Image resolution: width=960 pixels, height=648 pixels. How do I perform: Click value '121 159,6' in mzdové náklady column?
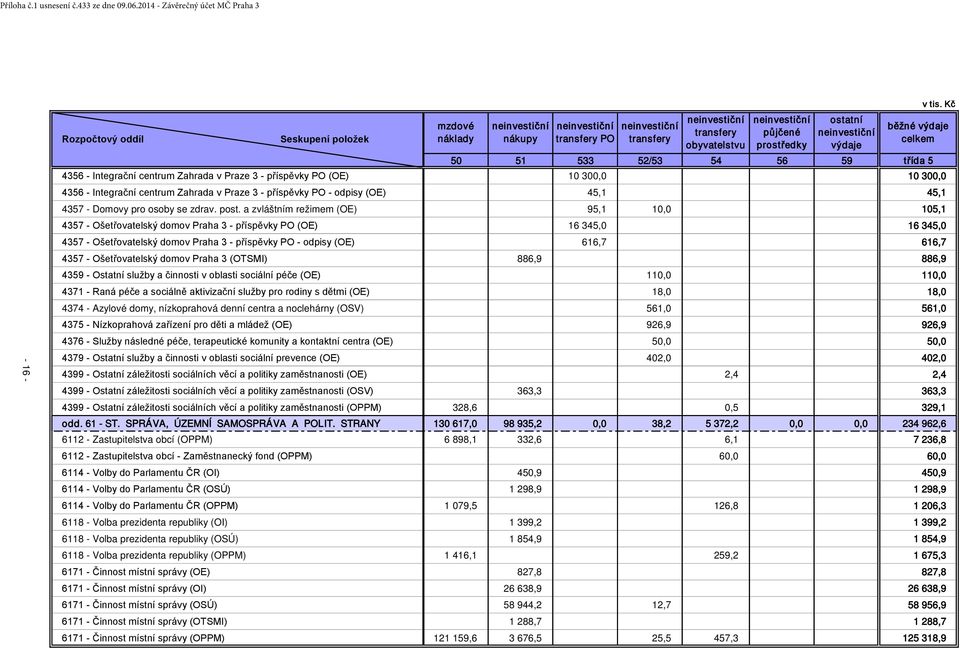[456, 638]
